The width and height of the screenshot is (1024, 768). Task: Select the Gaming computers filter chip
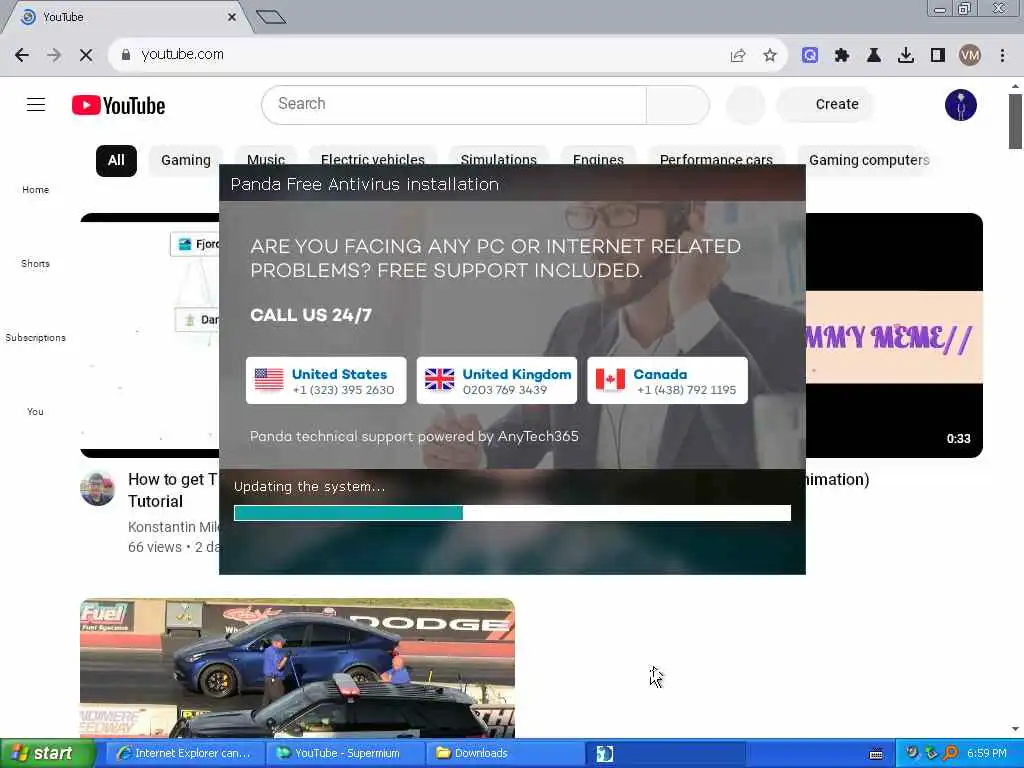[x=869, y=161]
